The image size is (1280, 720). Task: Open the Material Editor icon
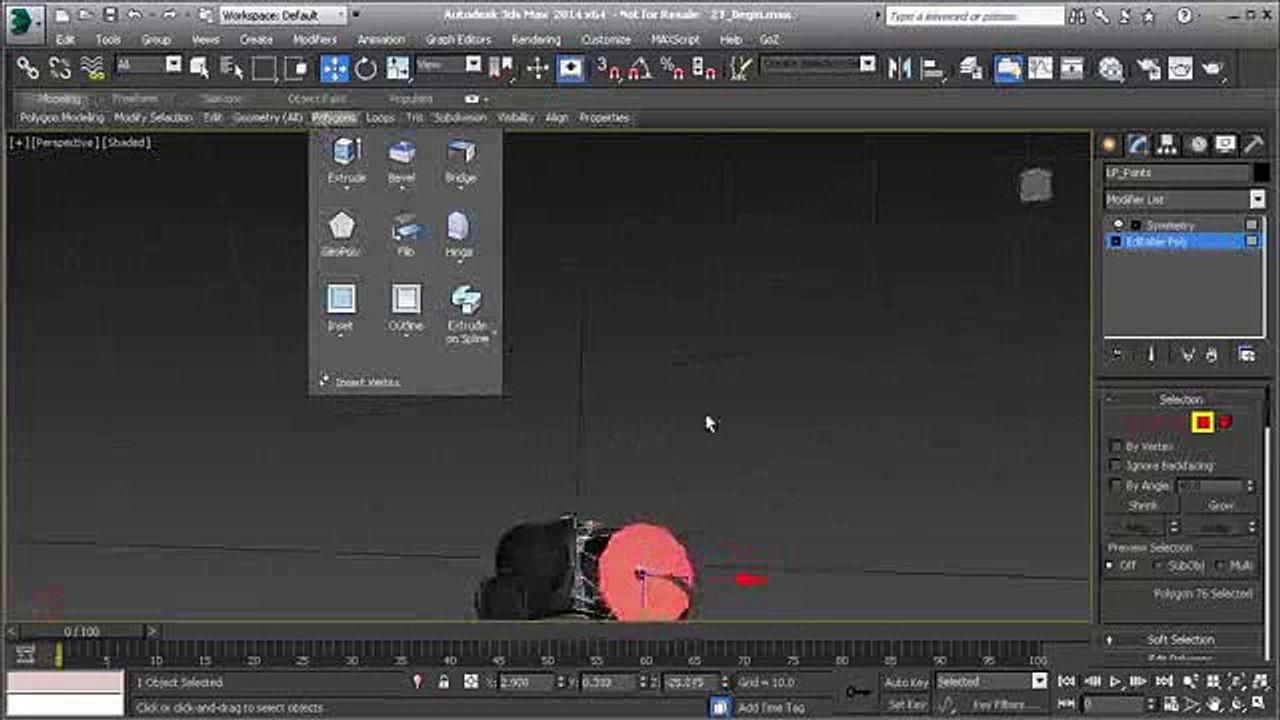[1111, 68]
